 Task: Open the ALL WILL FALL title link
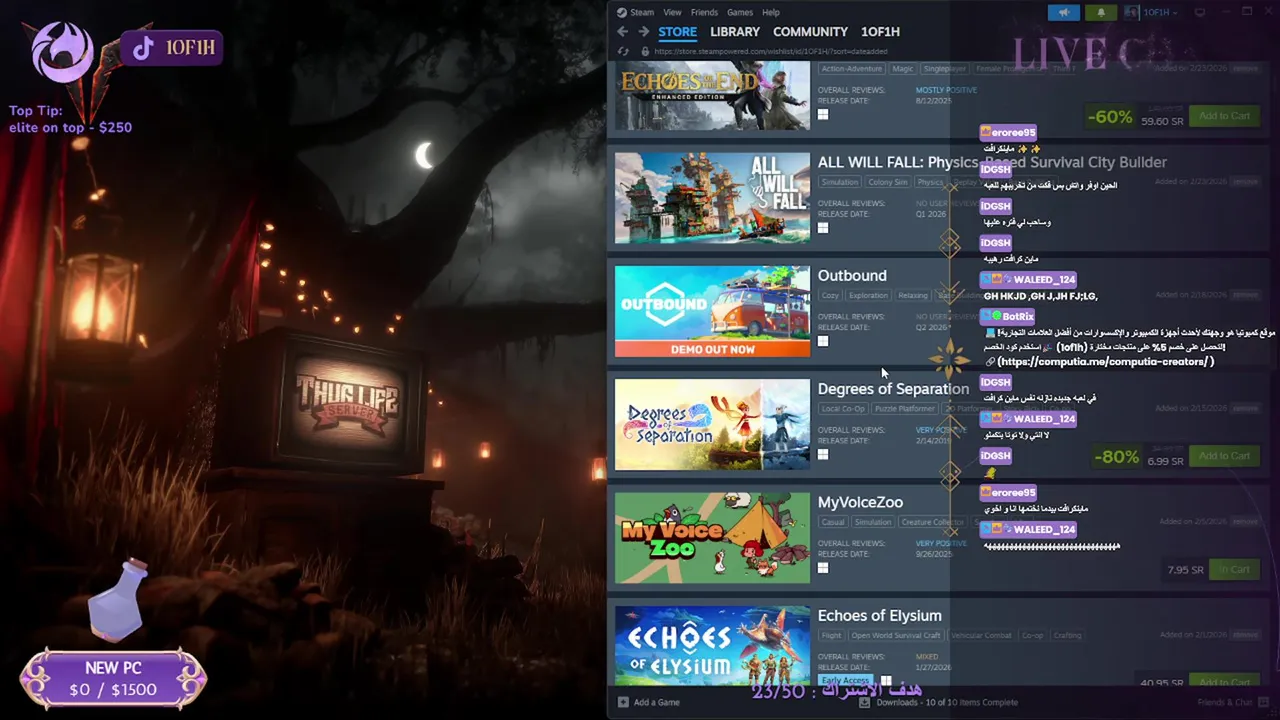pyautogui.click(x=992, y=162)
